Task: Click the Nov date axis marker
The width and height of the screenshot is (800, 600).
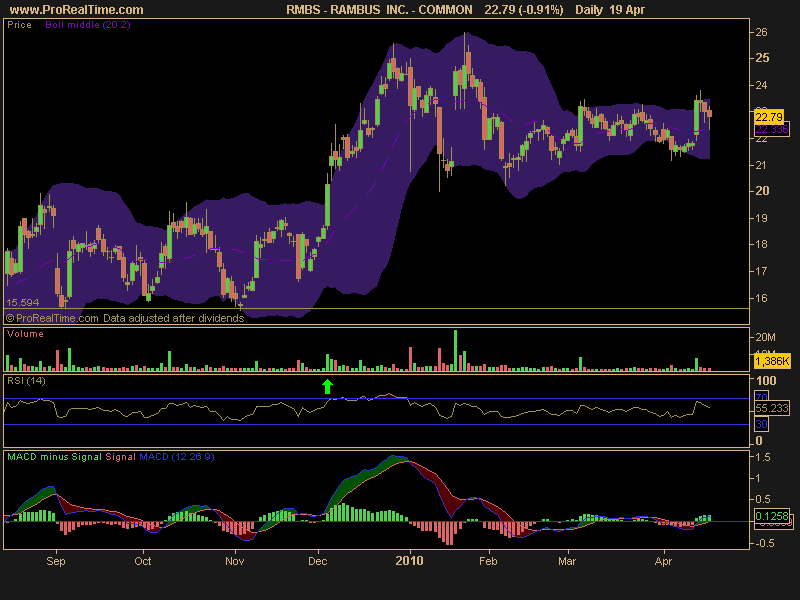Action: 235,561
